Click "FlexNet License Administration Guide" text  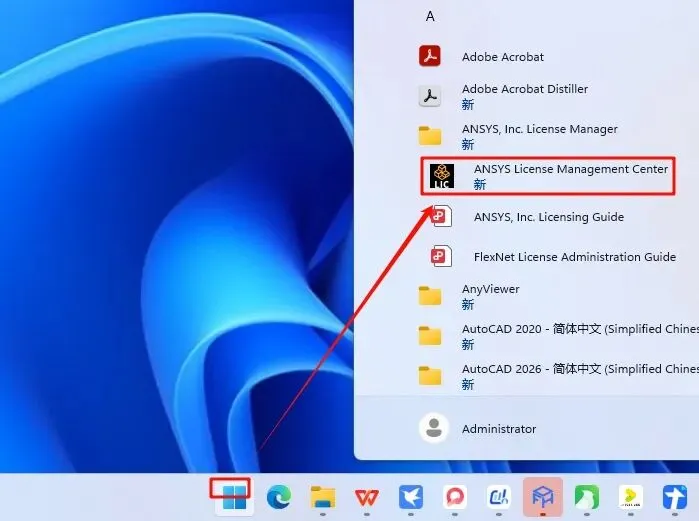click(x=575, y=257)
